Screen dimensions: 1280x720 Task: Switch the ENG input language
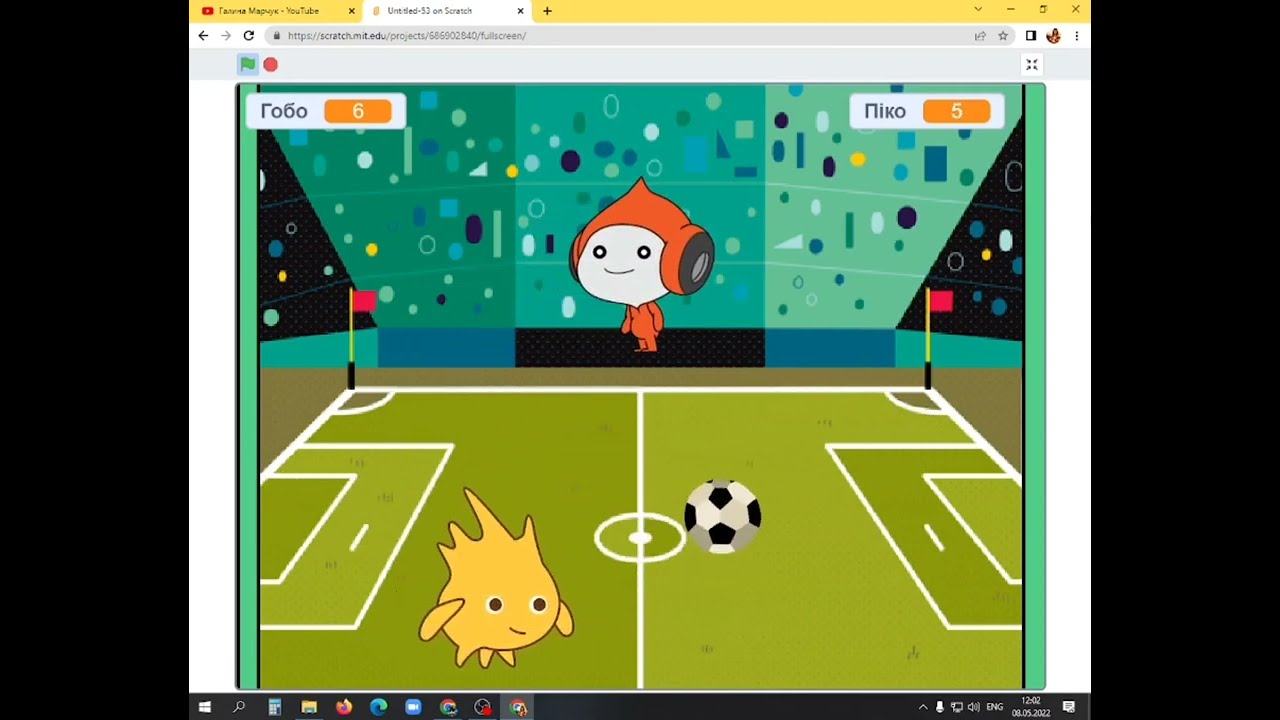click(995, 707)
